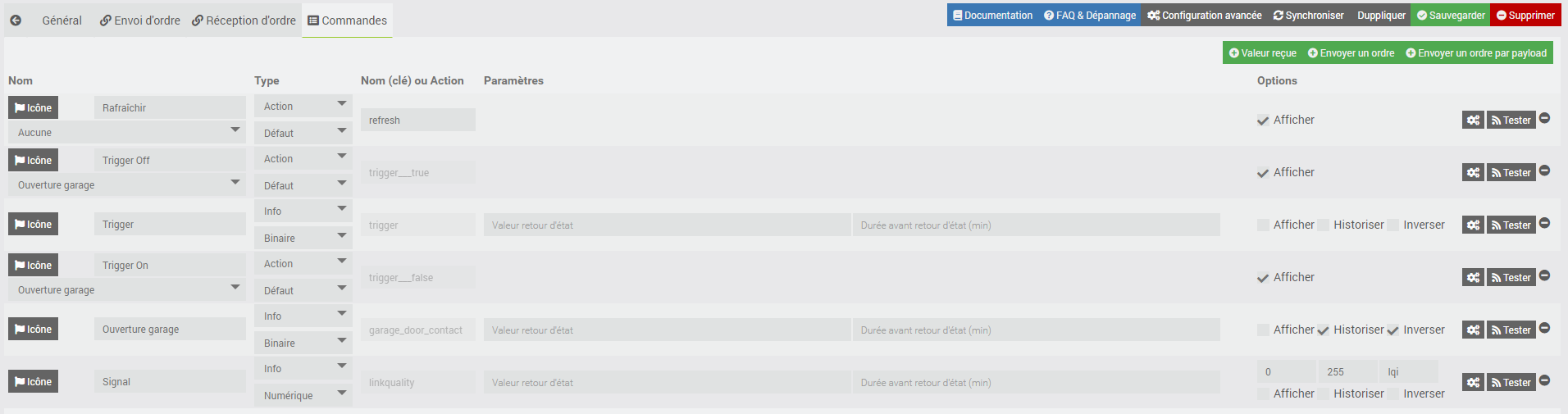Open the Général tab
This screenshot has width=1568, height=414.
click(x=62, y=20)
